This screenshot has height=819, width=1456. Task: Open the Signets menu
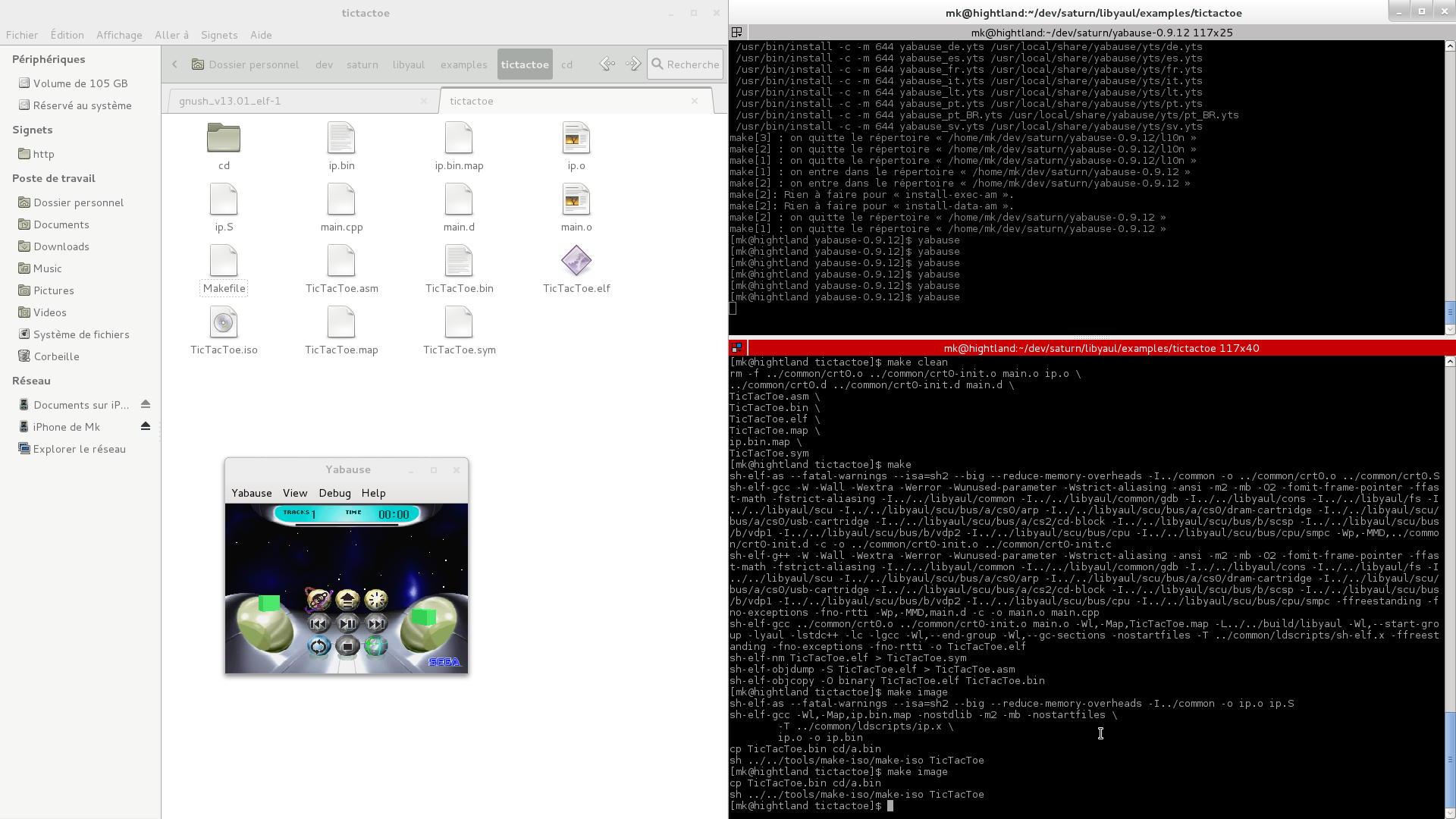[x=219, y=35]
